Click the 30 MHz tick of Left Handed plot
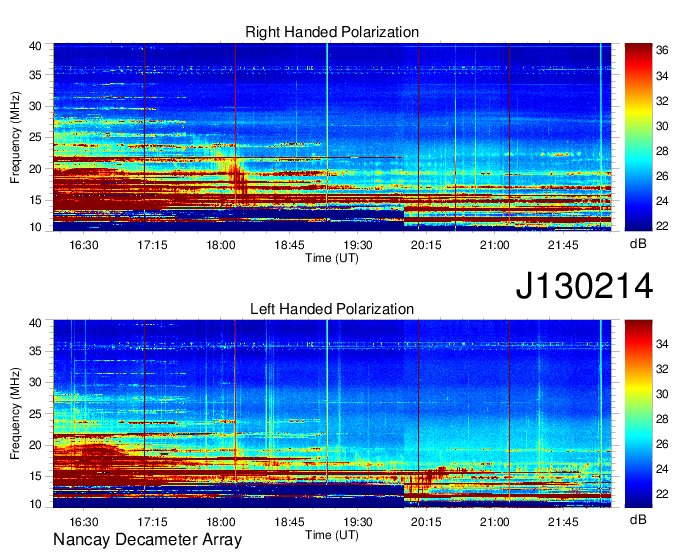 (35, 382)
